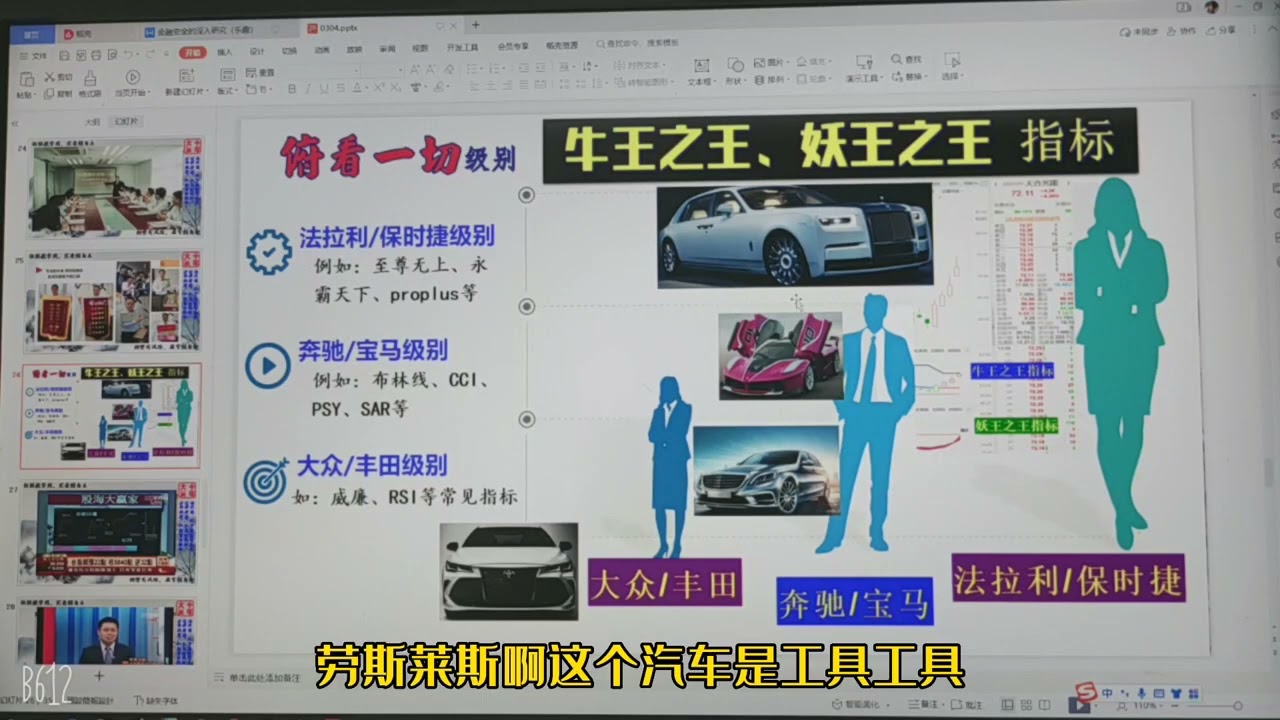The height and width of the screenshot is (720, 1280).
Task: Open the Developer Tools (开发工具) tab
Action: [462, 47]
